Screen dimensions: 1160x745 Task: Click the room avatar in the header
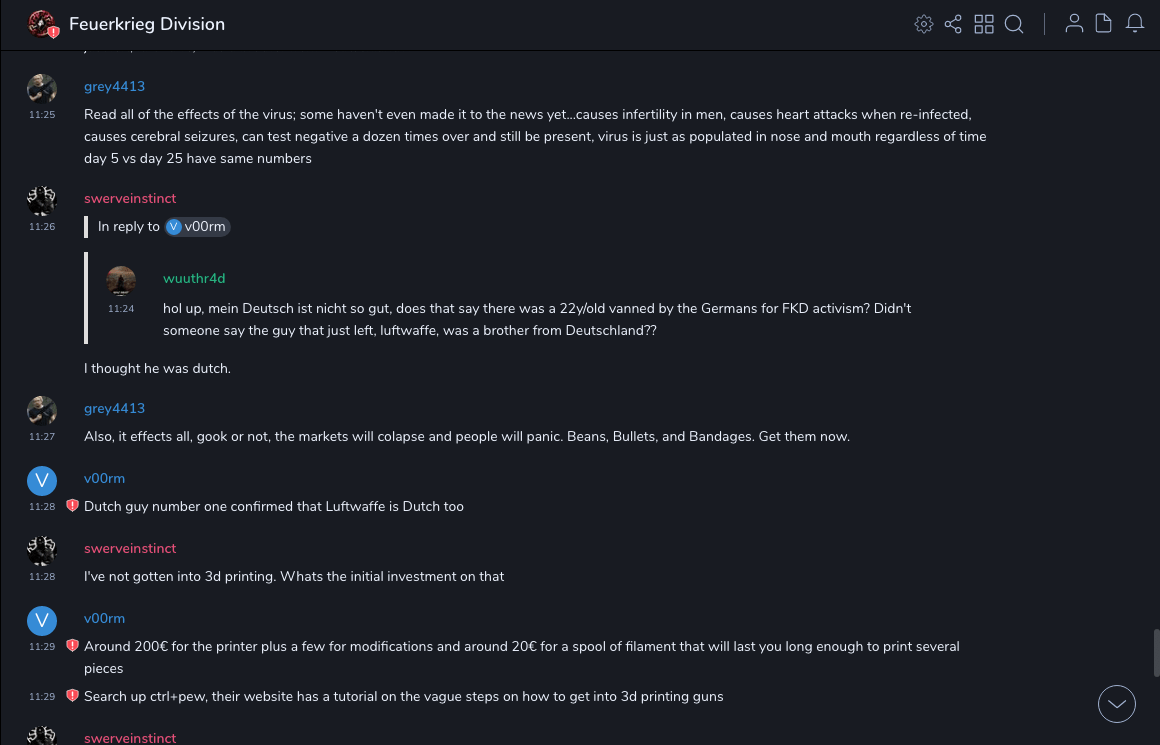pyautogui.click(x=42, y=24)
